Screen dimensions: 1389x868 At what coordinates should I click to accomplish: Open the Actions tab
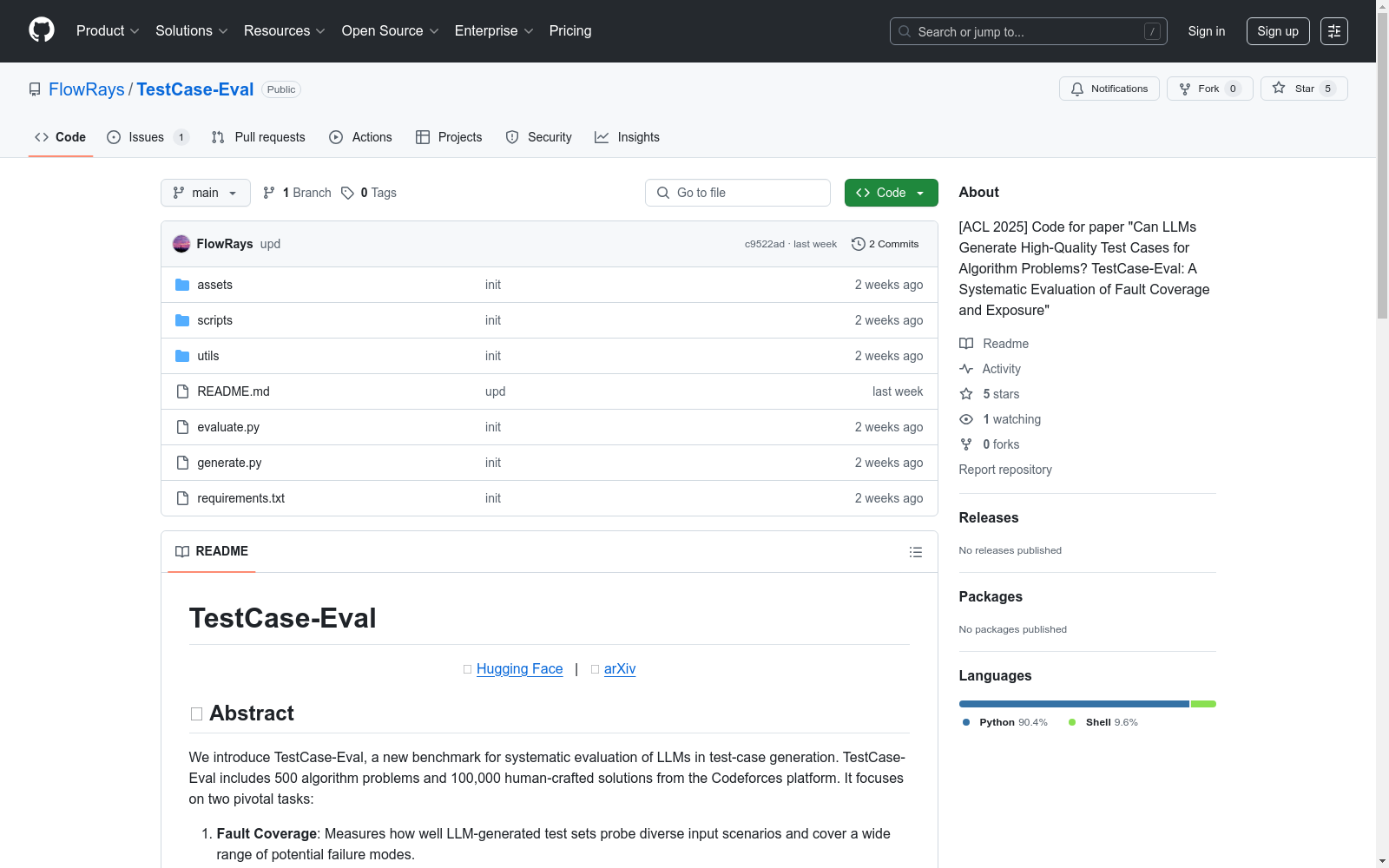coord(360,137)
